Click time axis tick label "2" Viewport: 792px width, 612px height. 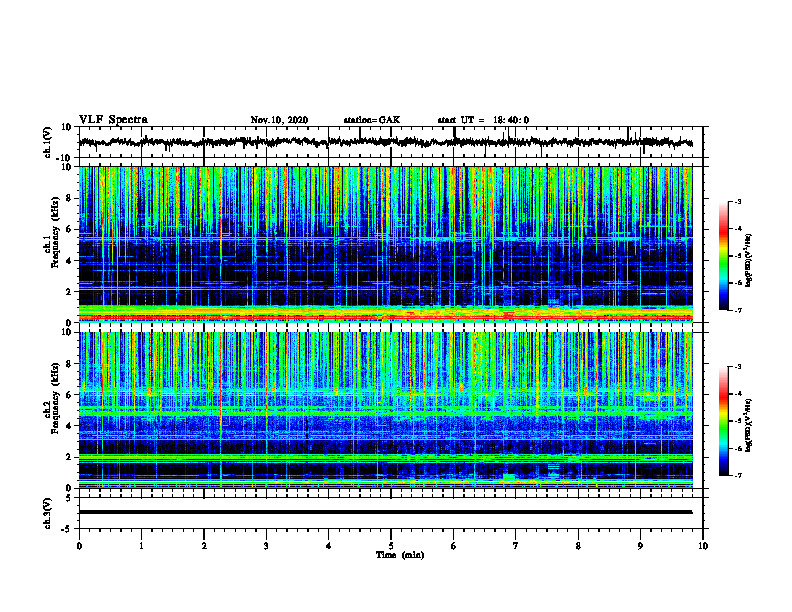pyautogui.click(x=204, y=546)
